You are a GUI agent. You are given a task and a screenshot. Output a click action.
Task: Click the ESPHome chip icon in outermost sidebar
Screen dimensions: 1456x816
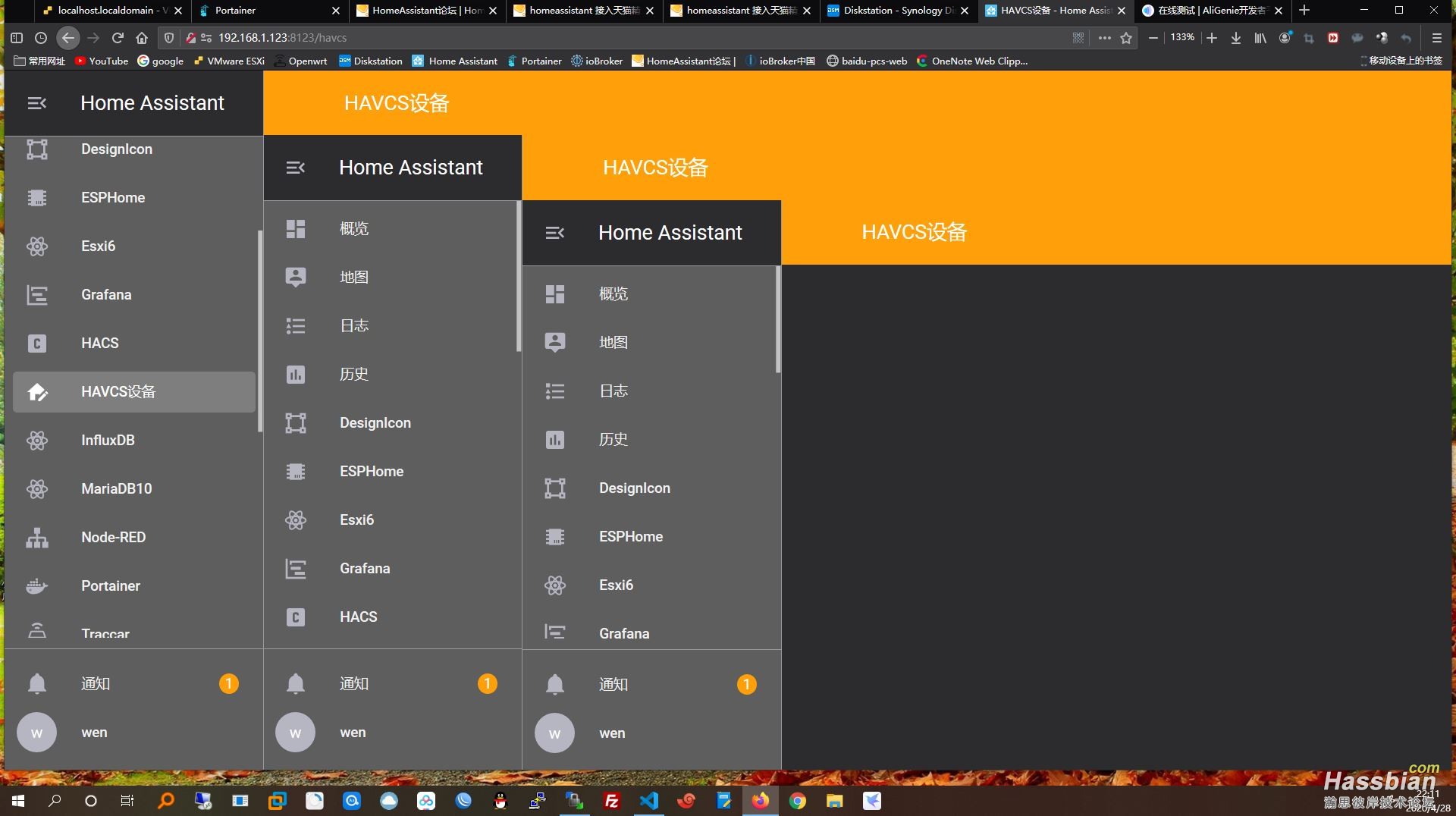click(37, 198)
